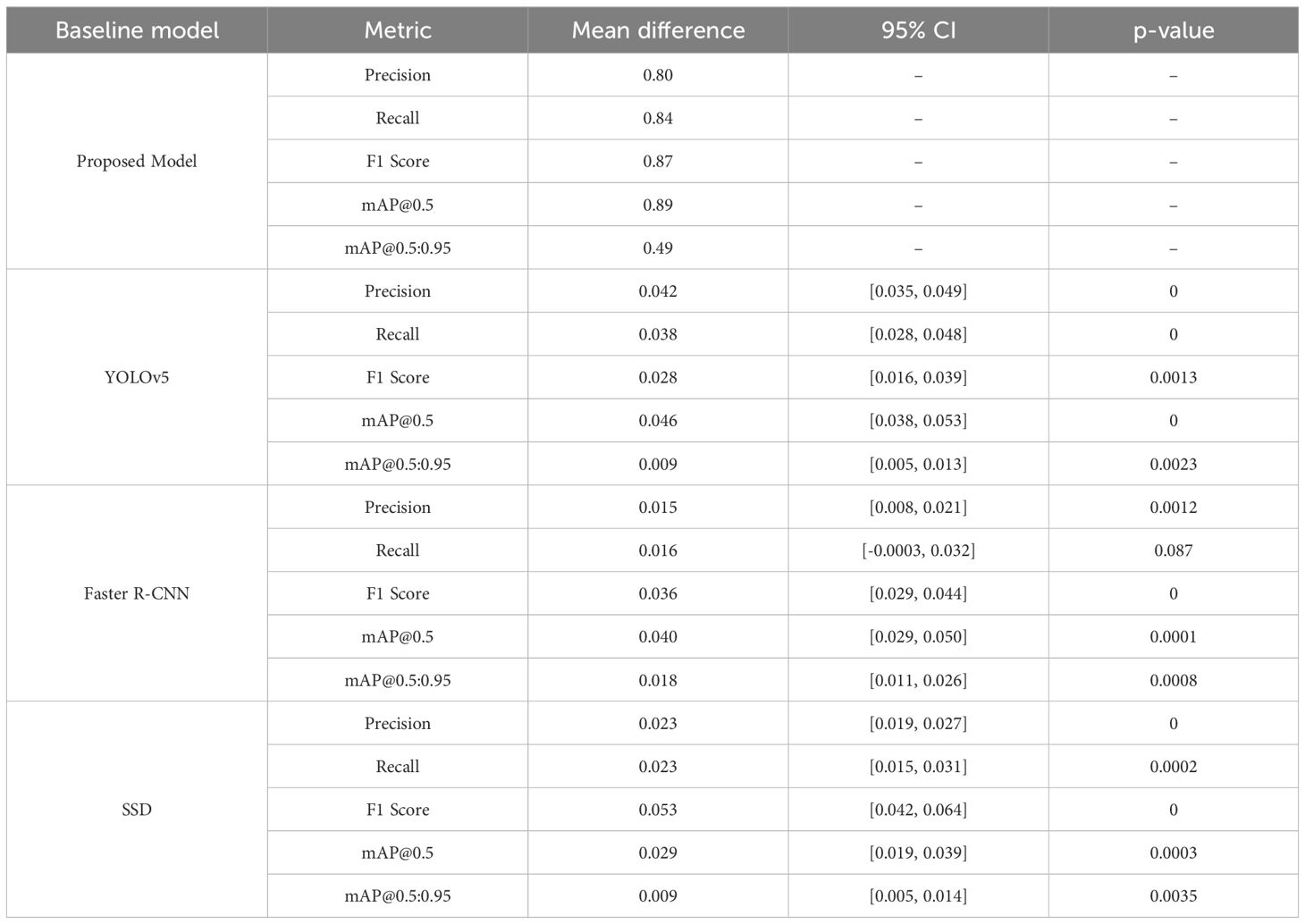Click the 95% CI column header

point(918,30)
